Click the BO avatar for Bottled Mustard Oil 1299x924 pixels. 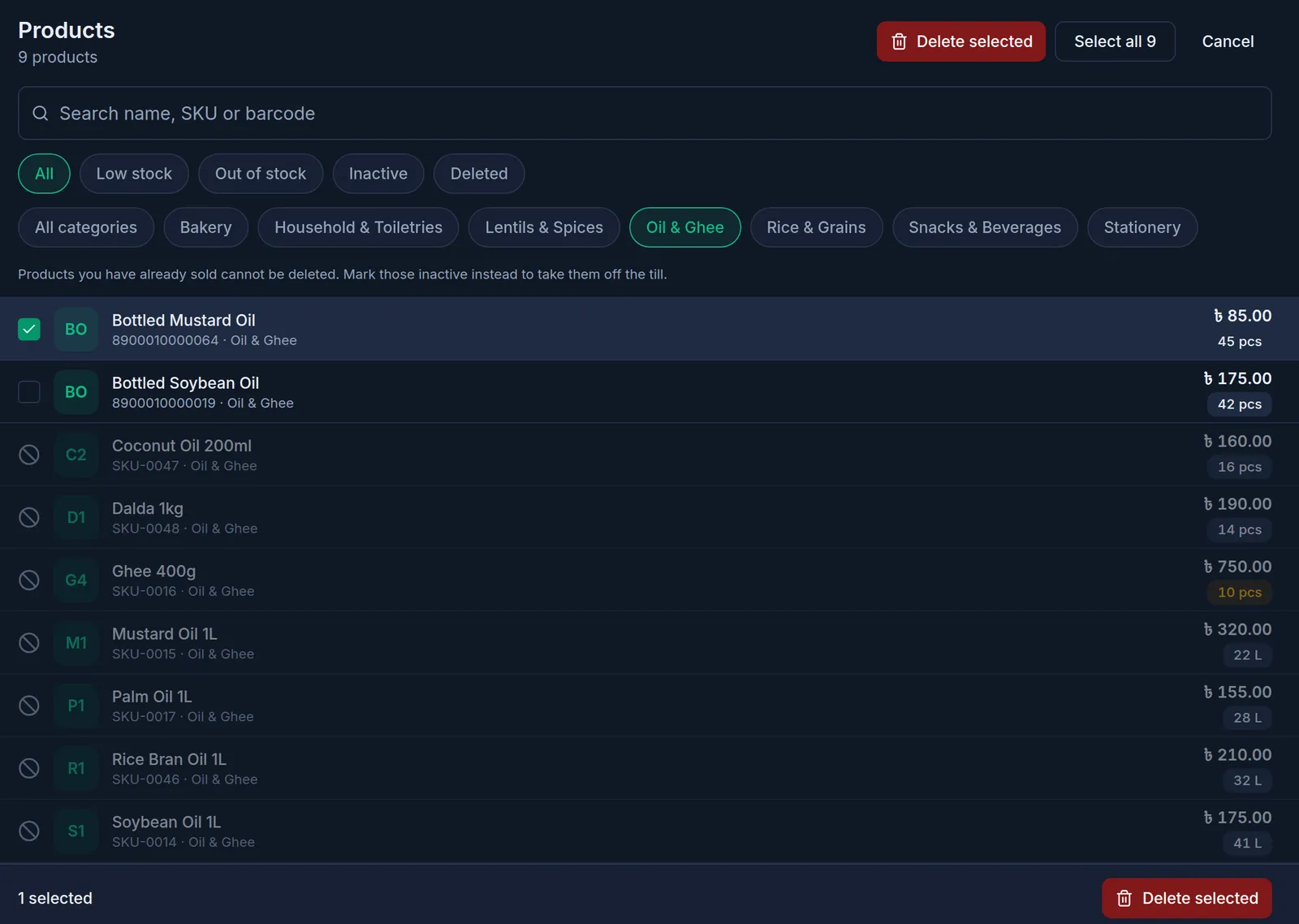pyautogui.click(x=76, y=329)
